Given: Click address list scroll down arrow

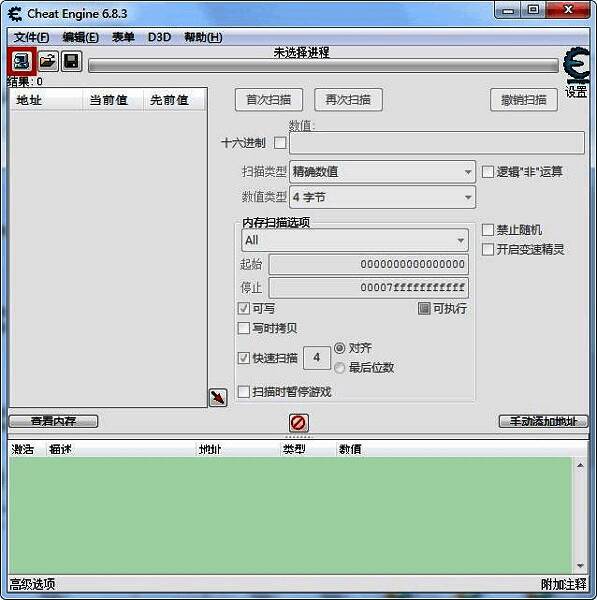Looking at the screenshot, I should [x=580, y=566].
